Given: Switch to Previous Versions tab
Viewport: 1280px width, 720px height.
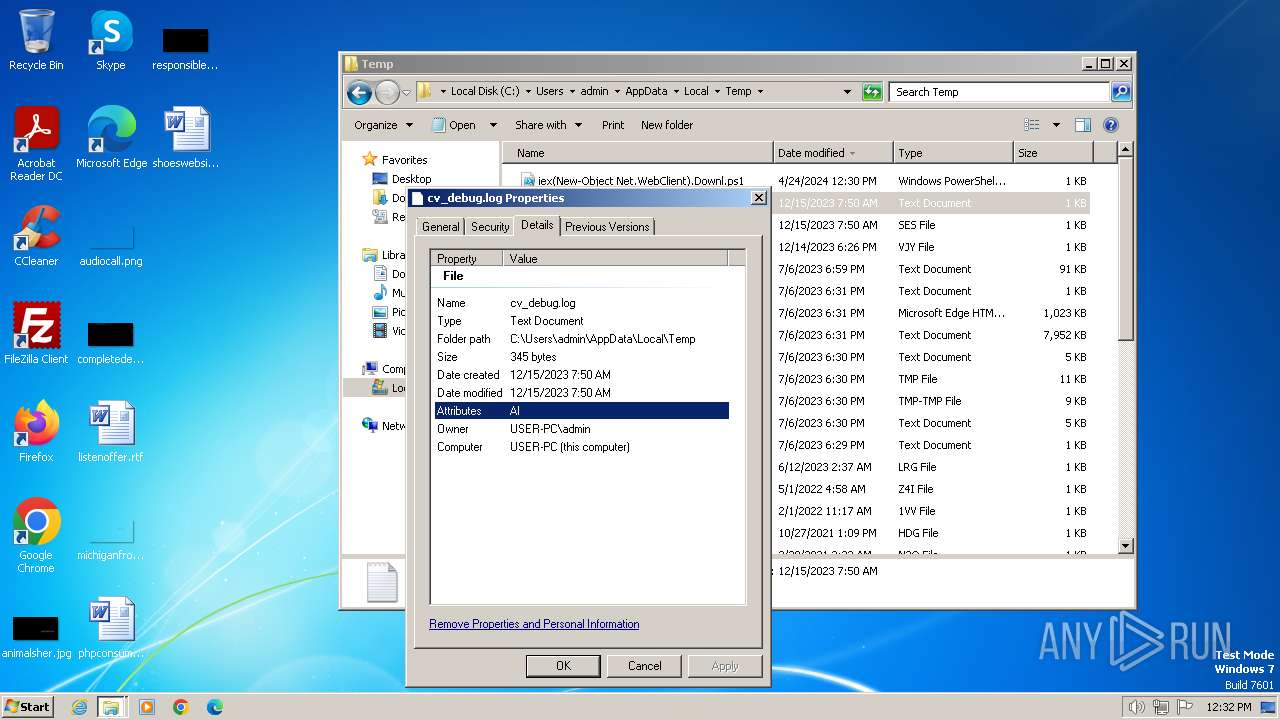Looking at the screenshot, I should [607, 227].
